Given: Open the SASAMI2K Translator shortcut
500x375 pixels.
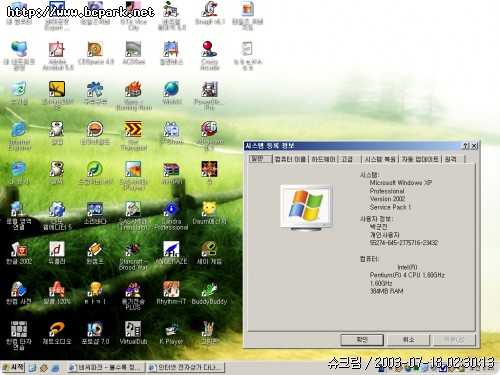Looking at the screenshot, I should (133, 215).
